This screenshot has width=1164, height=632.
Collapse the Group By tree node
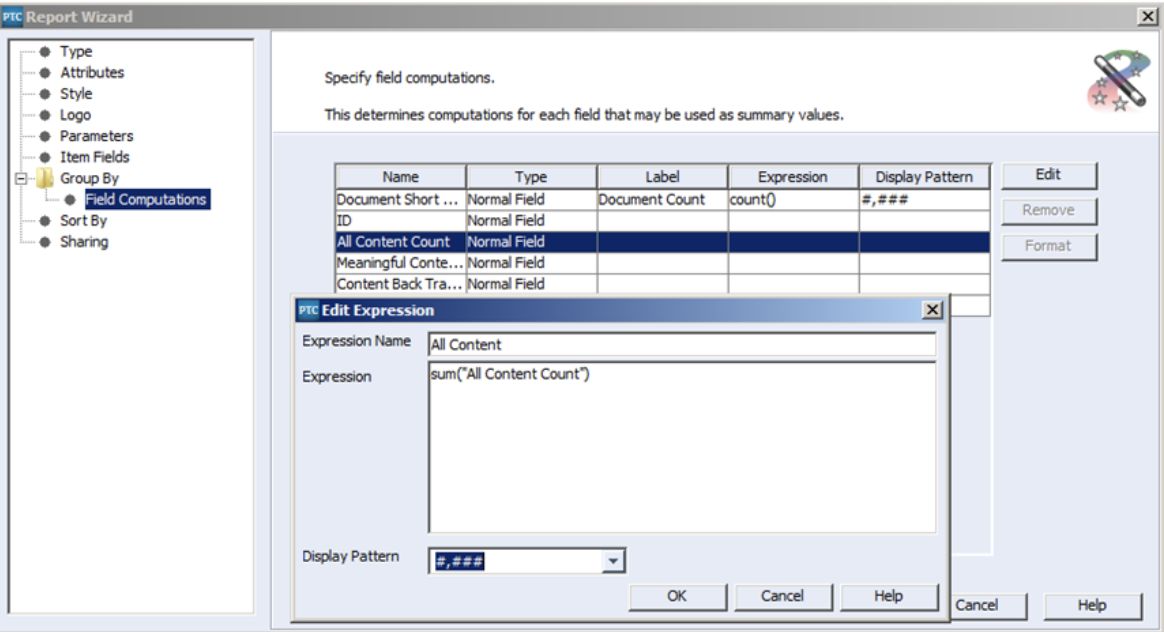[x=21, y=178]
